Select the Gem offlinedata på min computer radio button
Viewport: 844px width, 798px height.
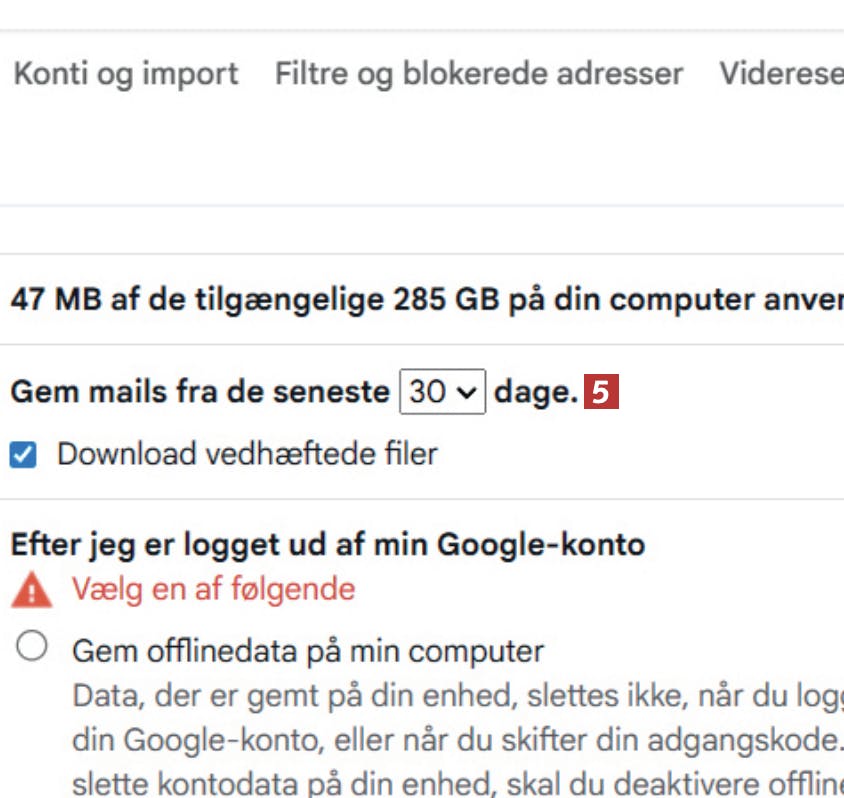pyautogui.click(x=32, y=648)
